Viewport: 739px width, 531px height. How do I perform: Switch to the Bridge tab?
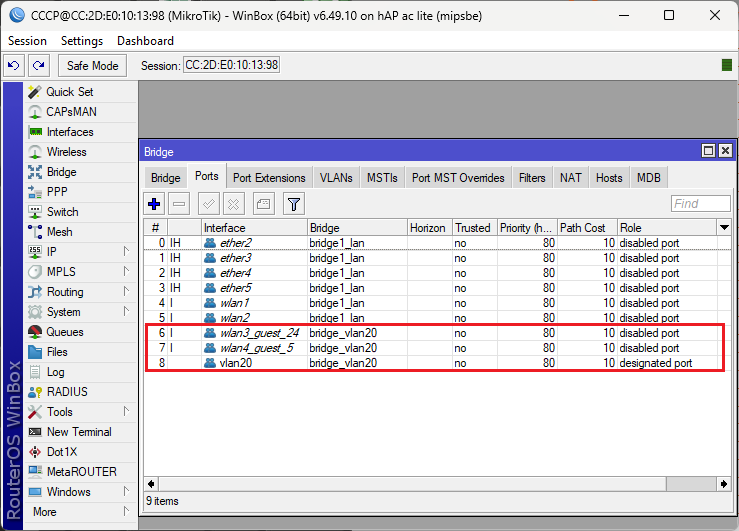tap(165, 178)
